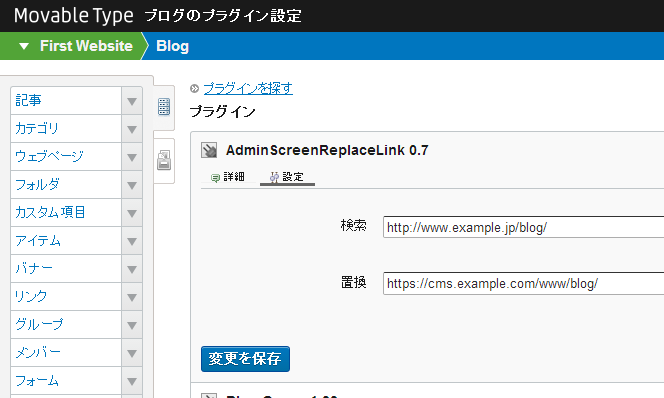Click the AdminScreenReplaceLink 0.7 plugin title

pos(327,150)
